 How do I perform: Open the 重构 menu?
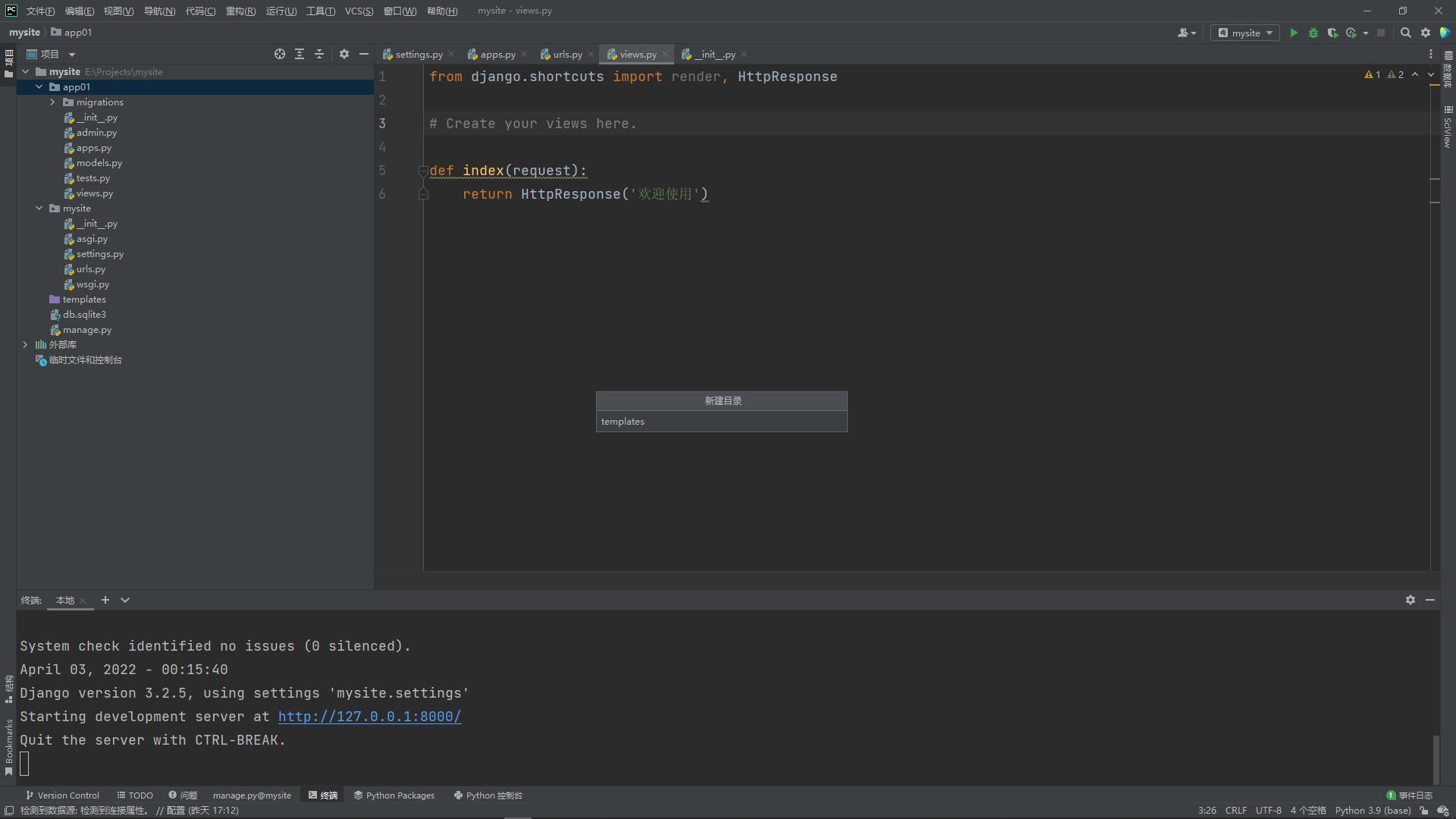[240, 11]
